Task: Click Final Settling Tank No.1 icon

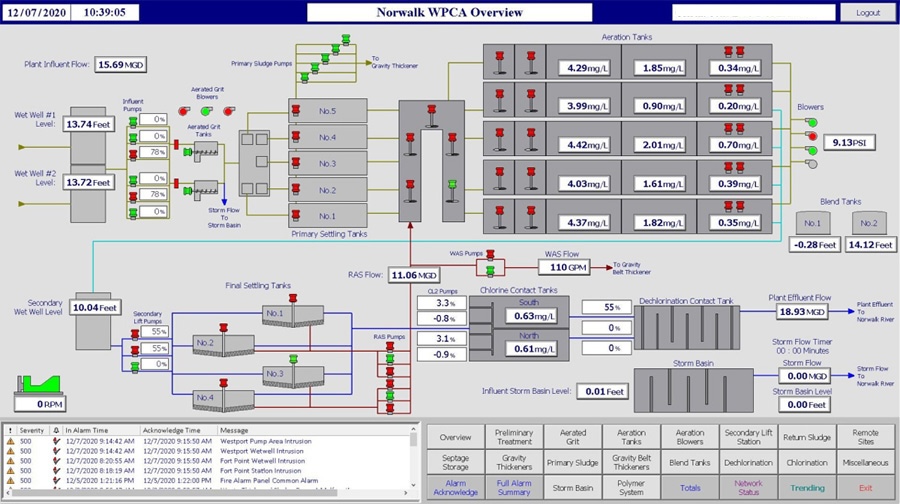Action: click(x=293, y=316)
